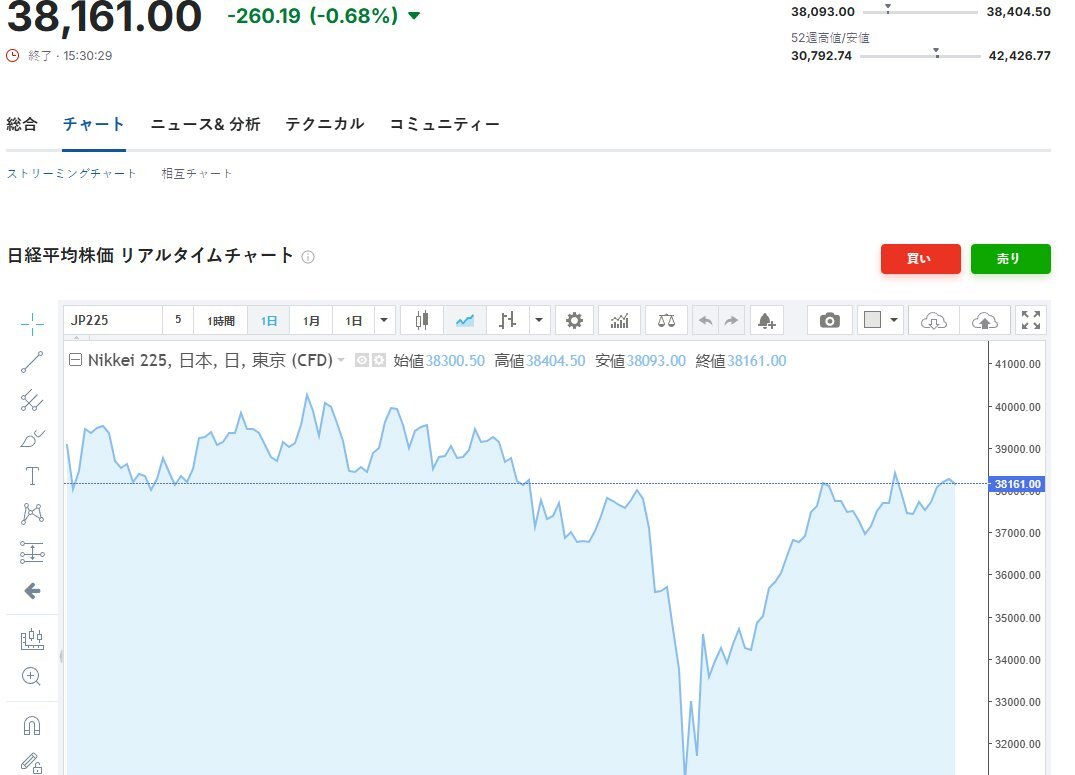Open the indicators menu
Image resolution: width=1075 pixels, height=775 pixels.
tap(620, 320)
